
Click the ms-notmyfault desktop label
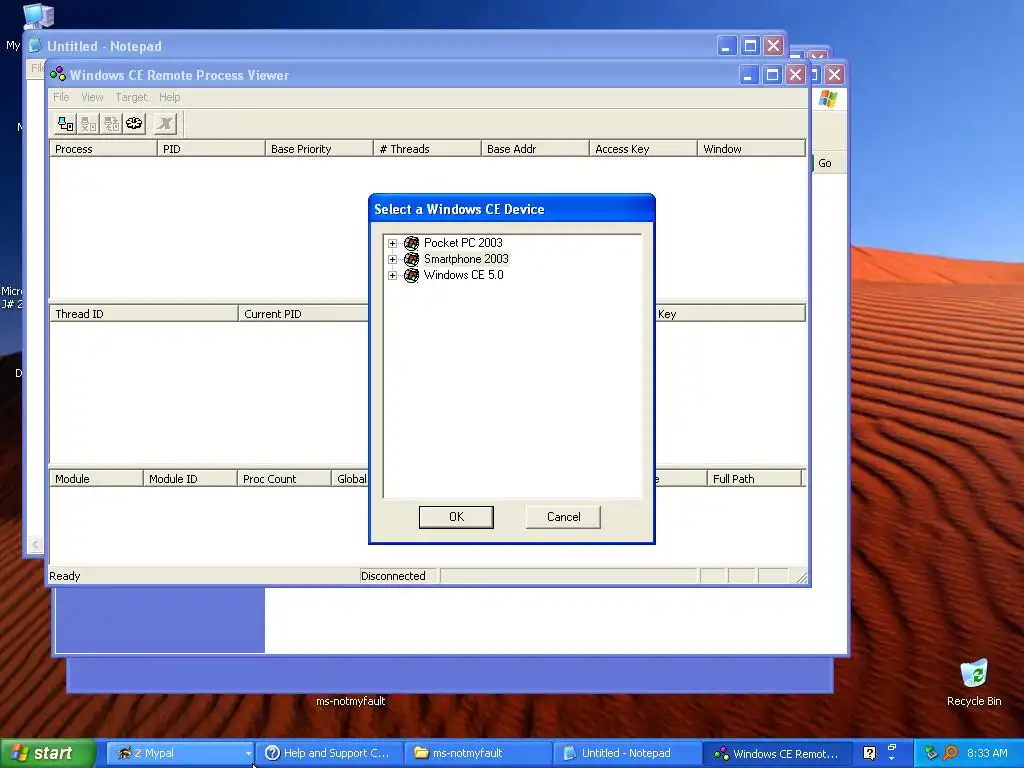(x=351, y=701)
